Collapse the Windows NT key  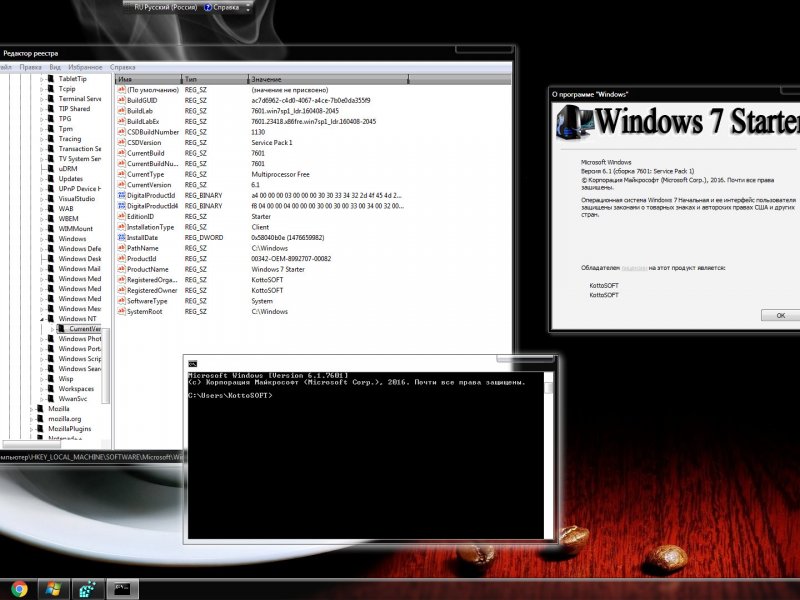tap(42, 319)
